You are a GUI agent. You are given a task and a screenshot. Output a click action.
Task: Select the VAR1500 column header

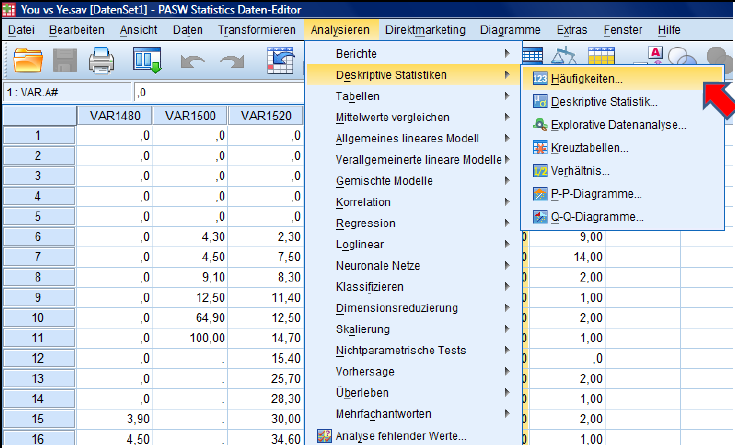click(190, 116)
